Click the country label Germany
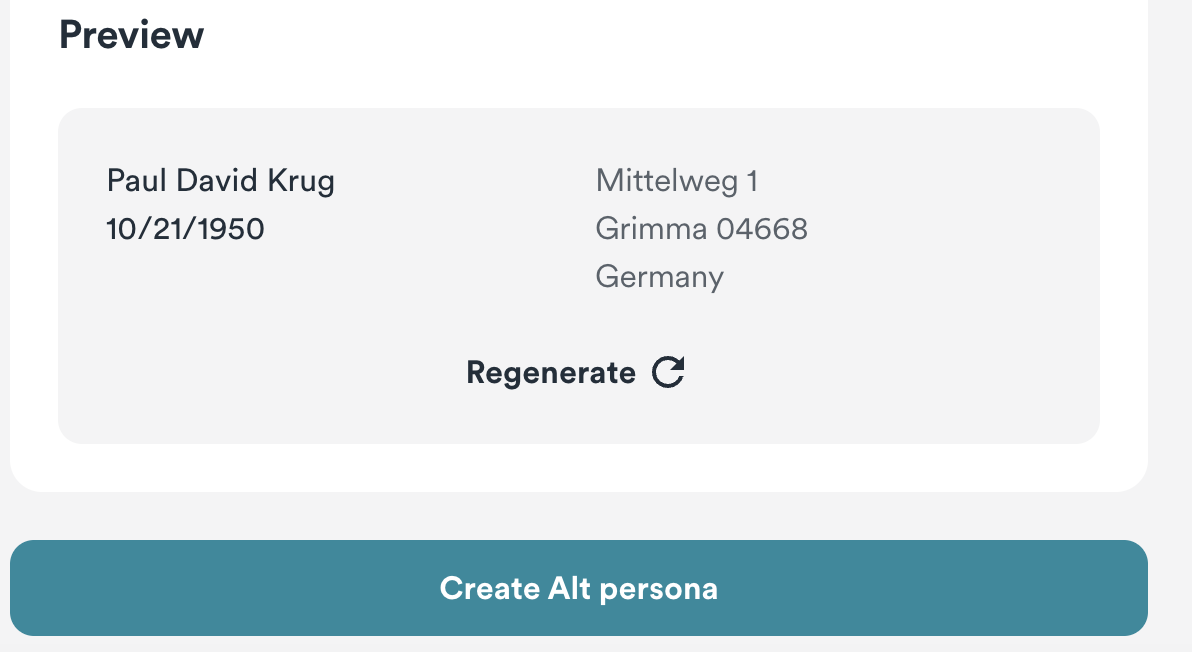This screenshot has height=652, width=1192. [659, 277]
